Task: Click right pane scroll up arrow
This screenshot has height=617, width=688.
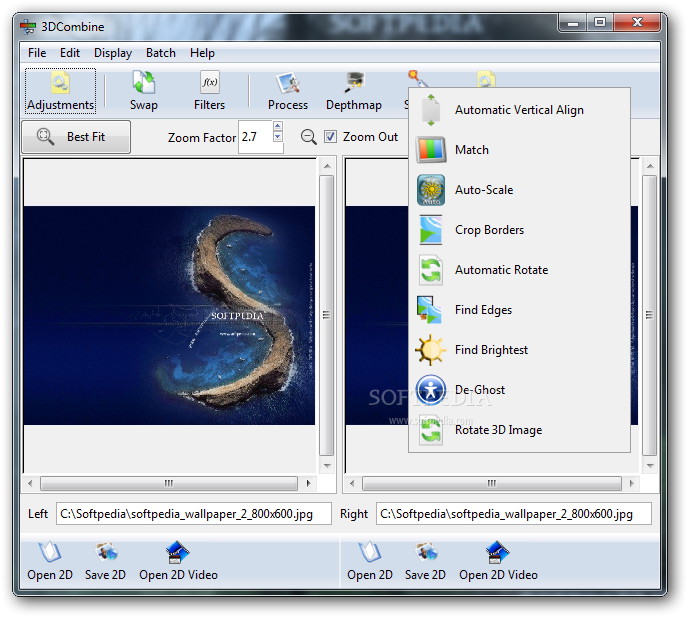Action: [650, 166]
